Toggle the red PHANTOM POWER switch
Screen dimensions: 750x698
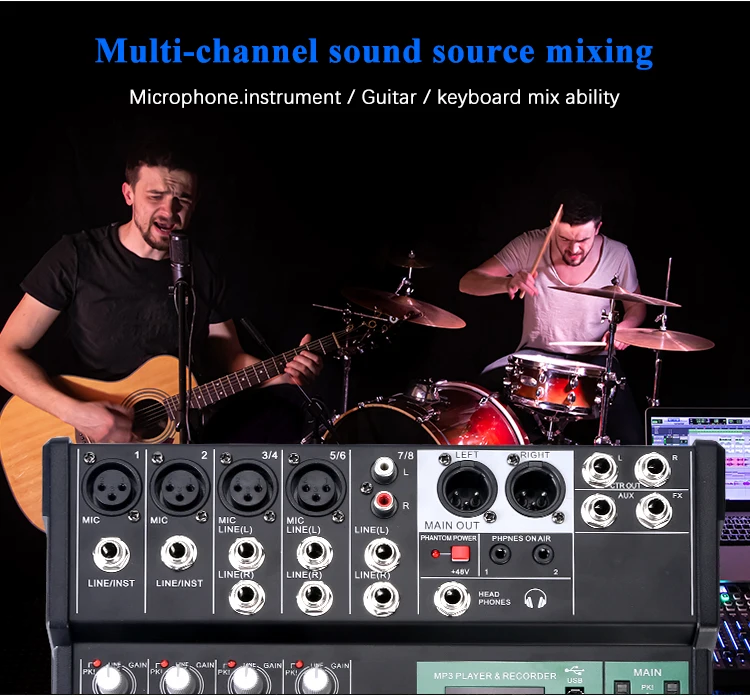point(460,554)
